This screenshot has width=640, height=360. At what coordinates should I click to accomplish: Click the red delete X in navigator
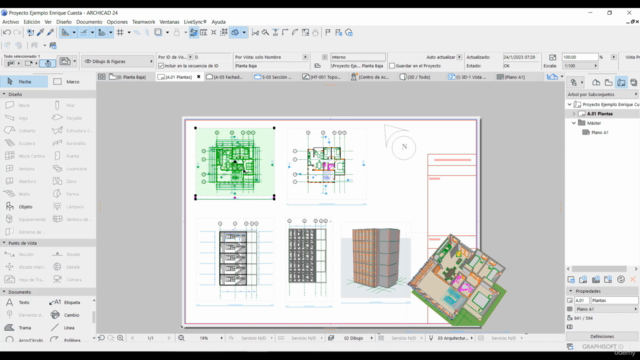pyautogui.click(x=633, y=280)
